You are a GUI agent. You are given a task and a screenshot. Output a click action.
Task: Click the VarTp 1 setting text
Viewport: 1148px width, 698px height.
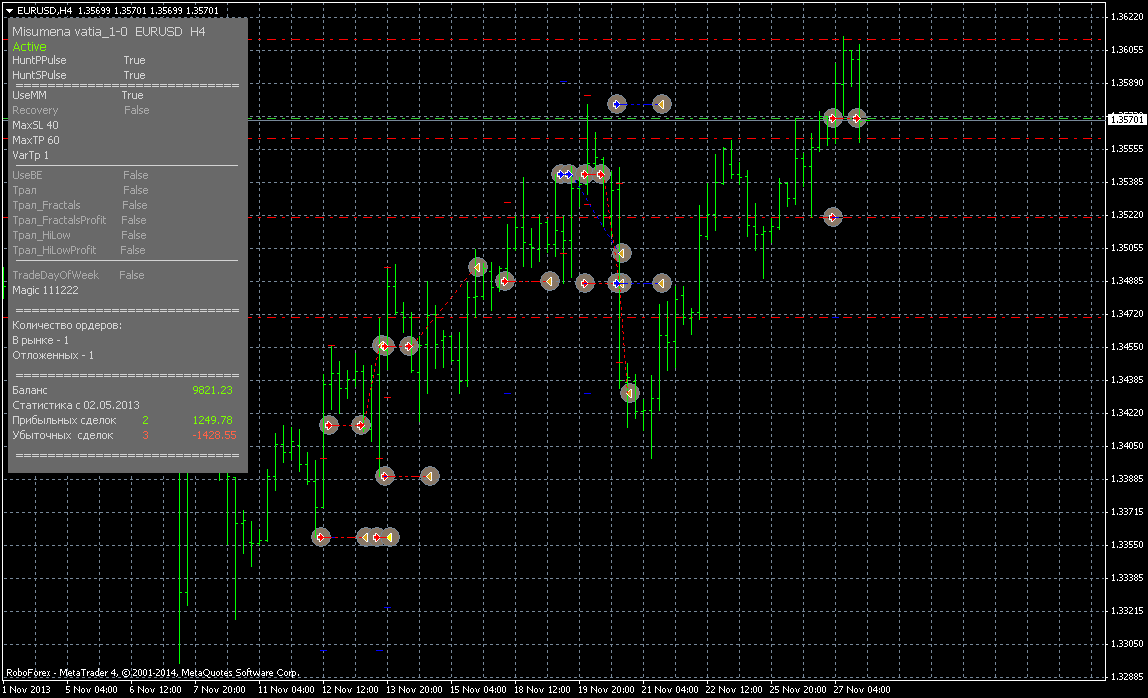[x=31, y=155]
